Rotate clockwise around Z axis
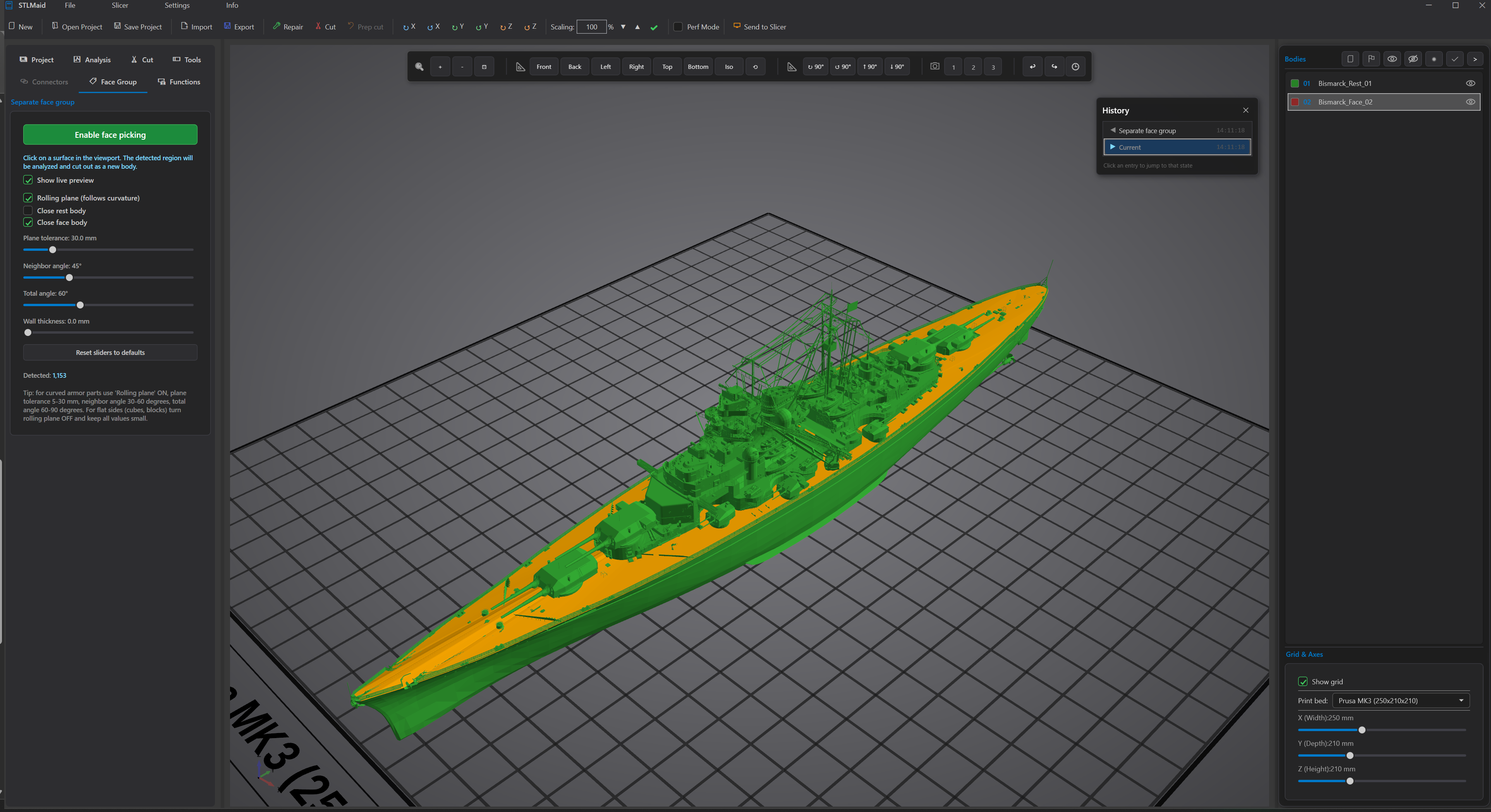 coord(506,27)
